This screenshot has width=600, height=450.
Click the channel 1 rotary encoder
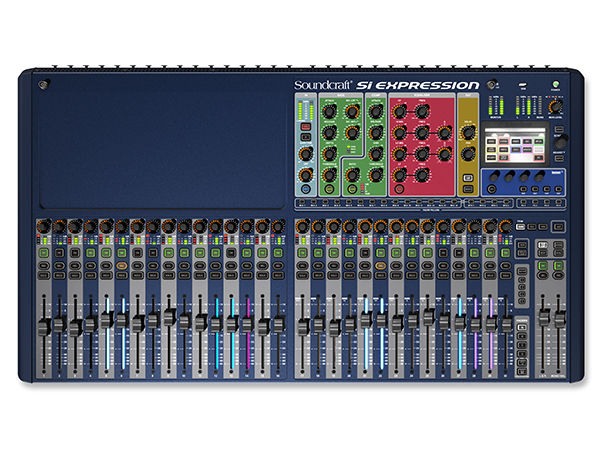[44, 227]
